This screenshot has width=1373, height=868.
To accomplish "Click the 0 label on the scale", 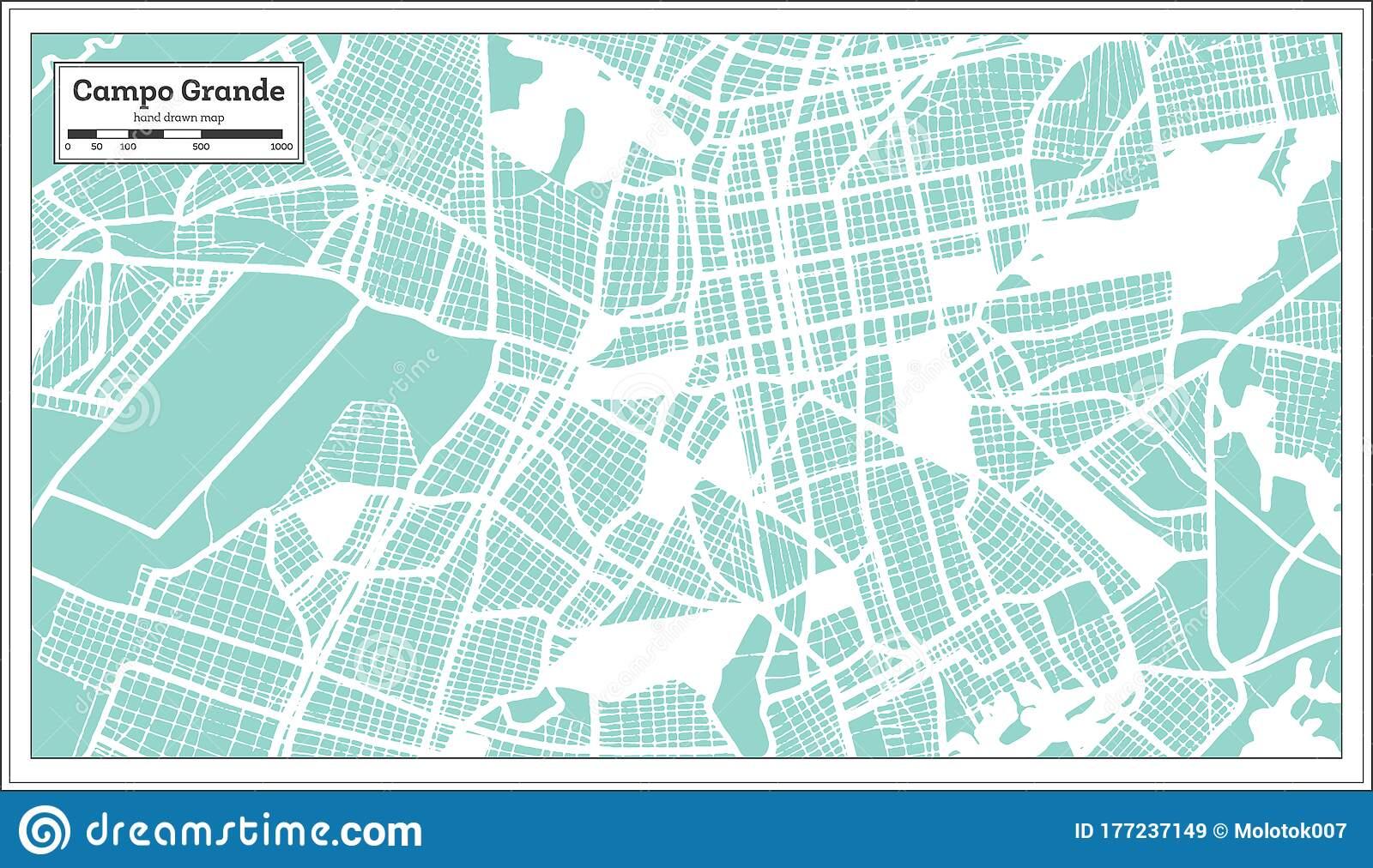I will pyautogui.click(x=68, y=148).
